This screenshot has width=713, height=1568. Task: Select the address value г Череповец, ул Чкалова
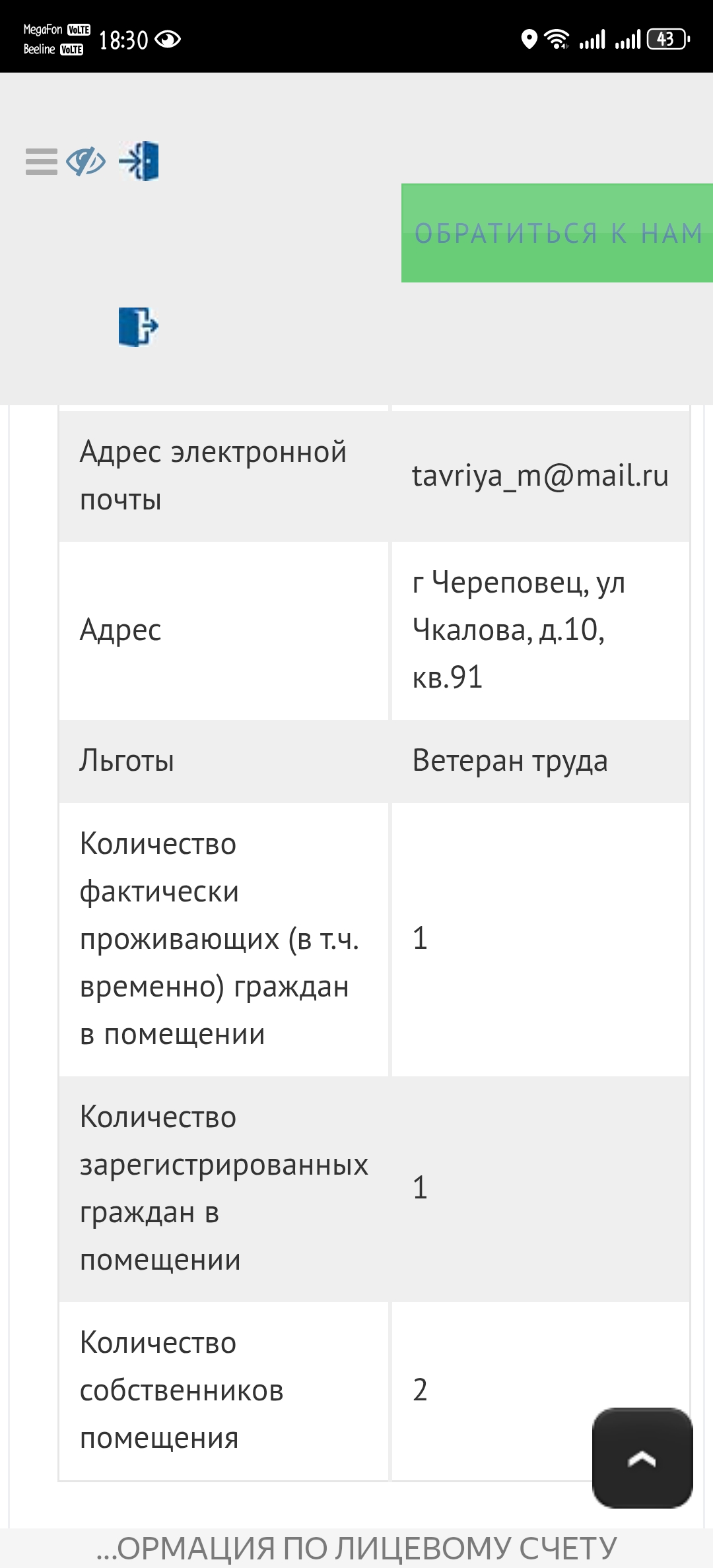(x=518, y=630)
